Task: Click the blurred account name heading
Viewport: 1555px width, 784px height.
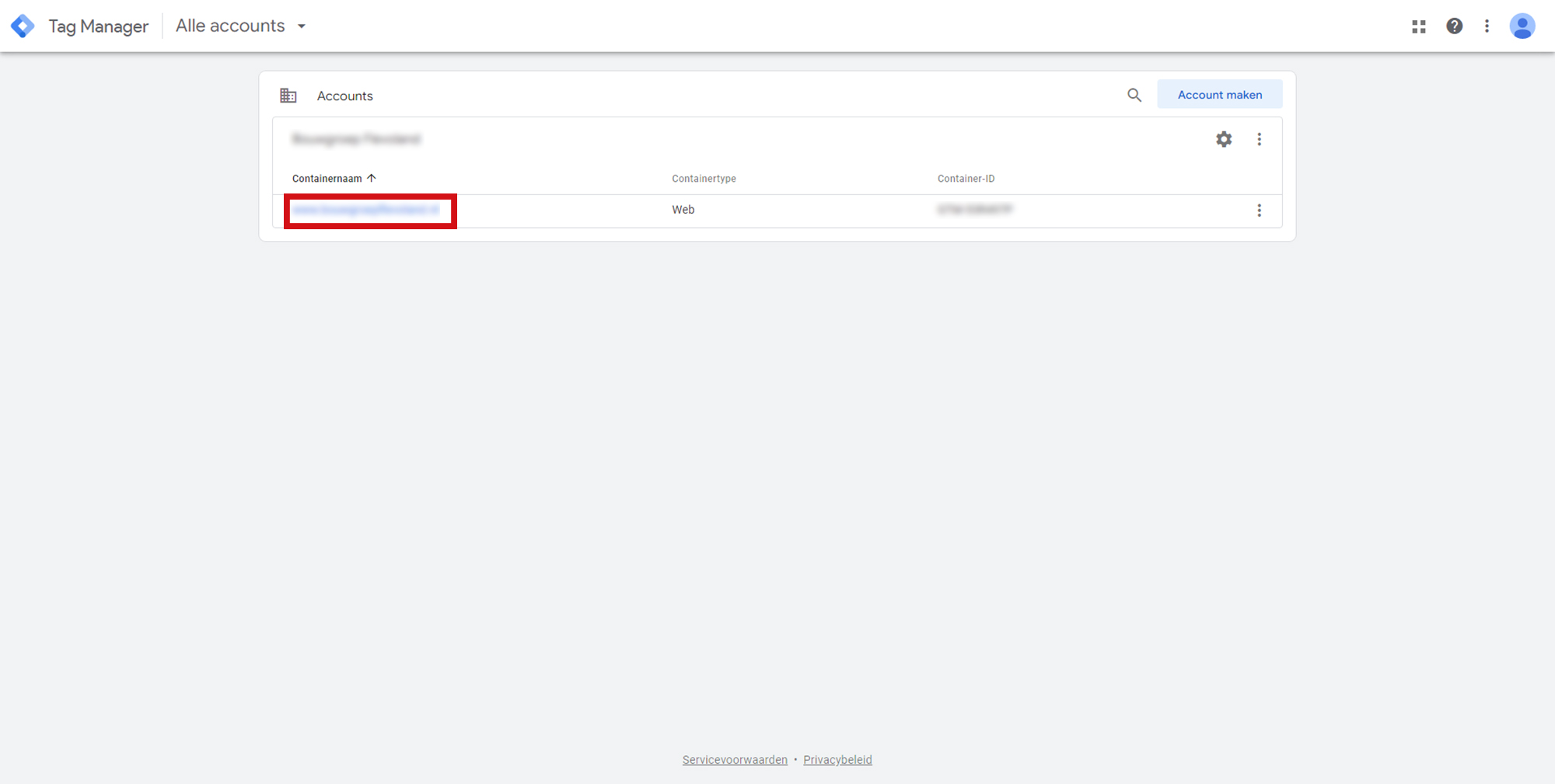Action: (x=356, y=139)
